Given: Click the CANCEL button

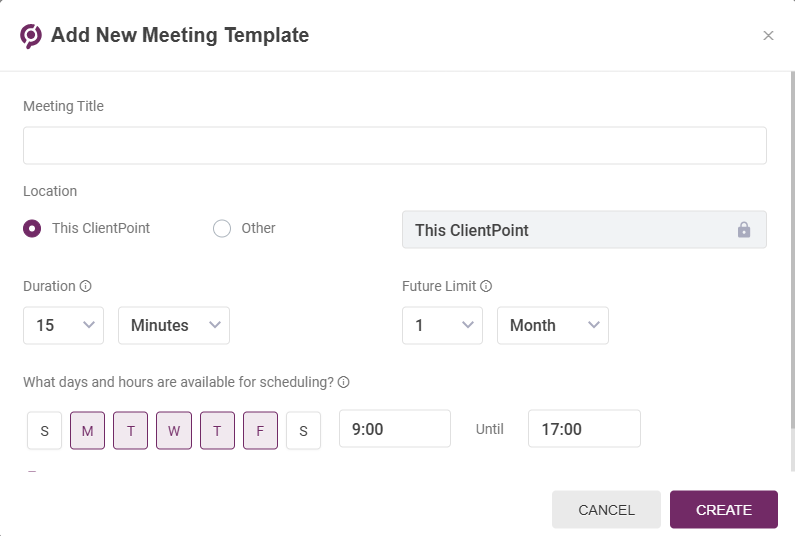Looking at the screenshot, I should click(606, 510).
